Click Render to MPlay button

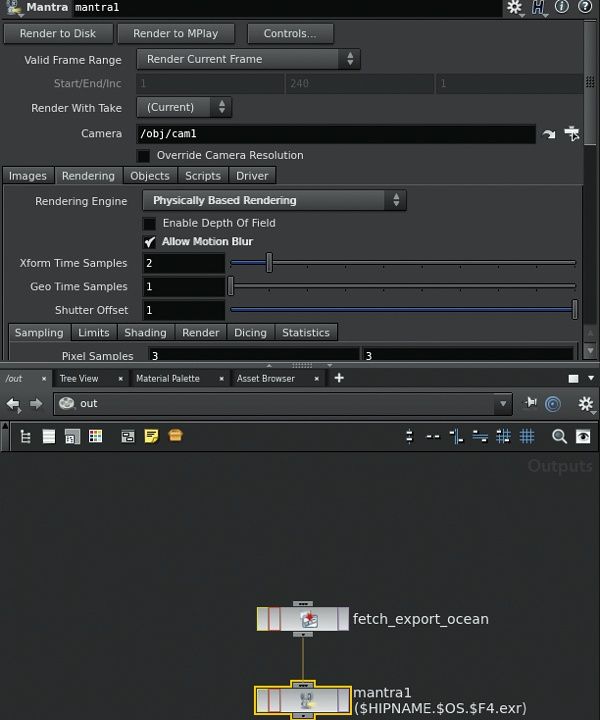(x=175, y=34)
